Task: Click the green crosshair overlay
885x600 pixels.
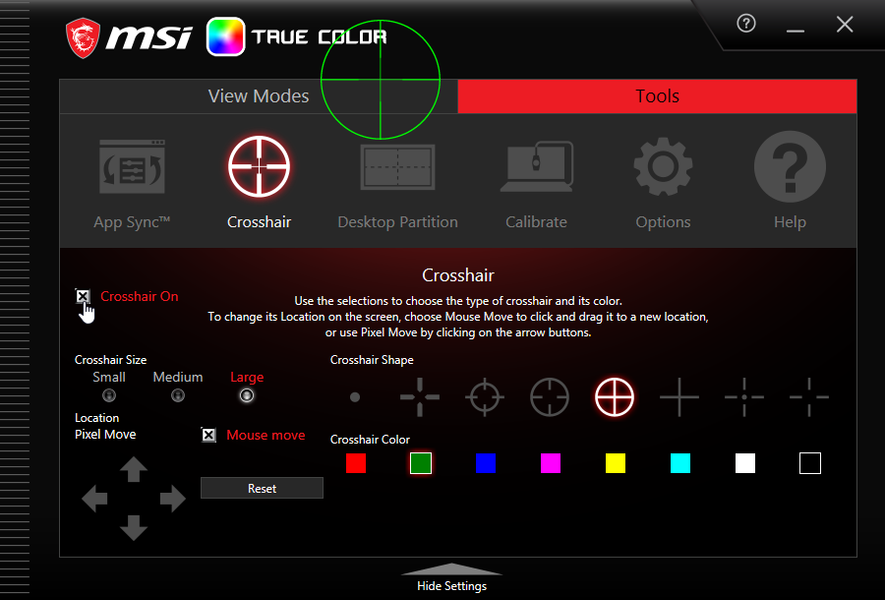Action: (380, 80)
